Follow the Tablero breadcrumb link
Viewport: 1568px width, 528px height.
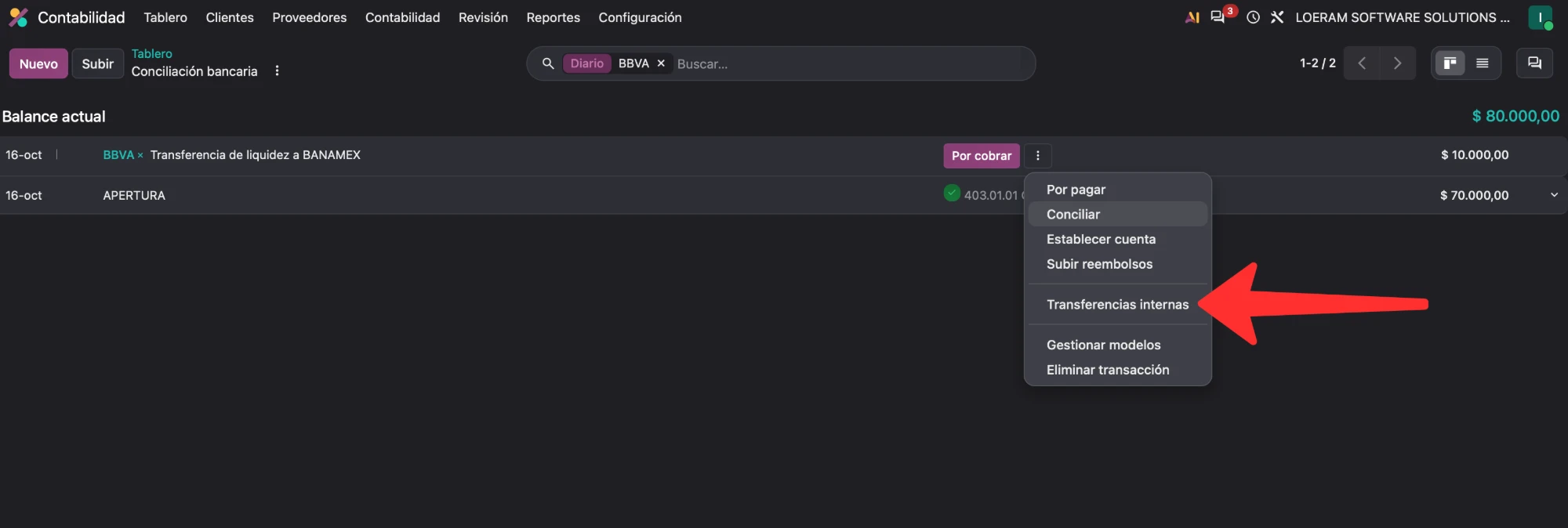pos(151,53)
